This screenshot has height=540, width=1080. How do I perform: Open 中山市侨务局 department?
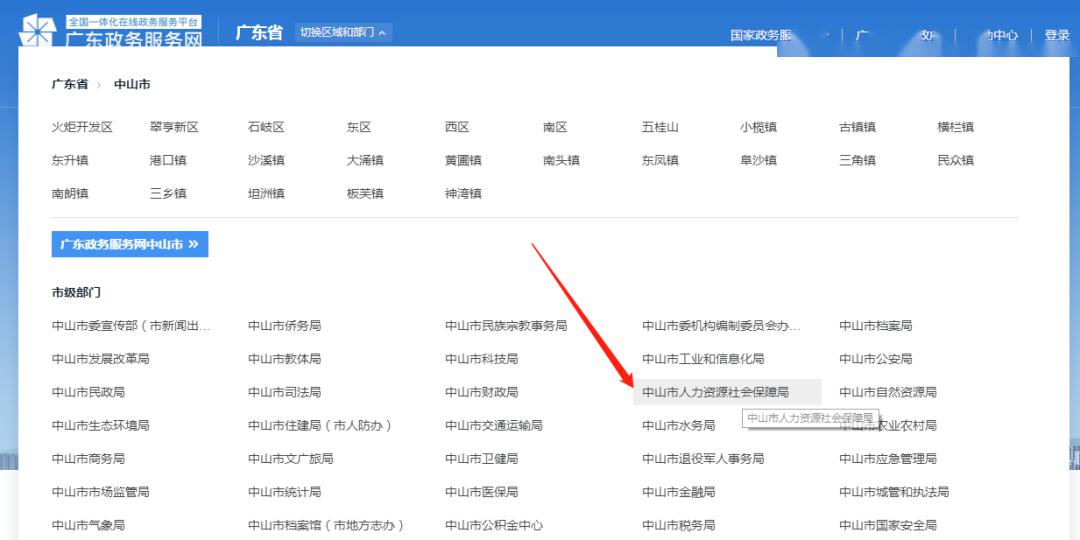tap(284, 326)
